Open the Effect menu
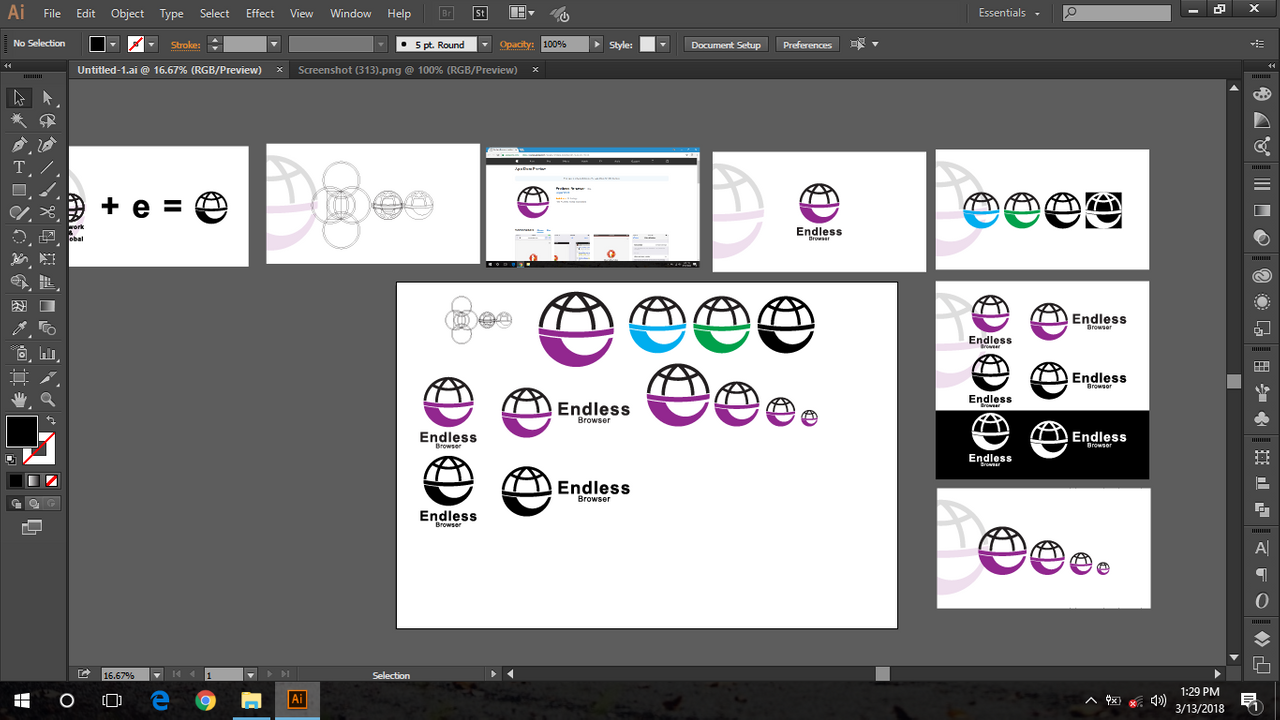Viewport: 1280px width, 720px height. point(260,13)
